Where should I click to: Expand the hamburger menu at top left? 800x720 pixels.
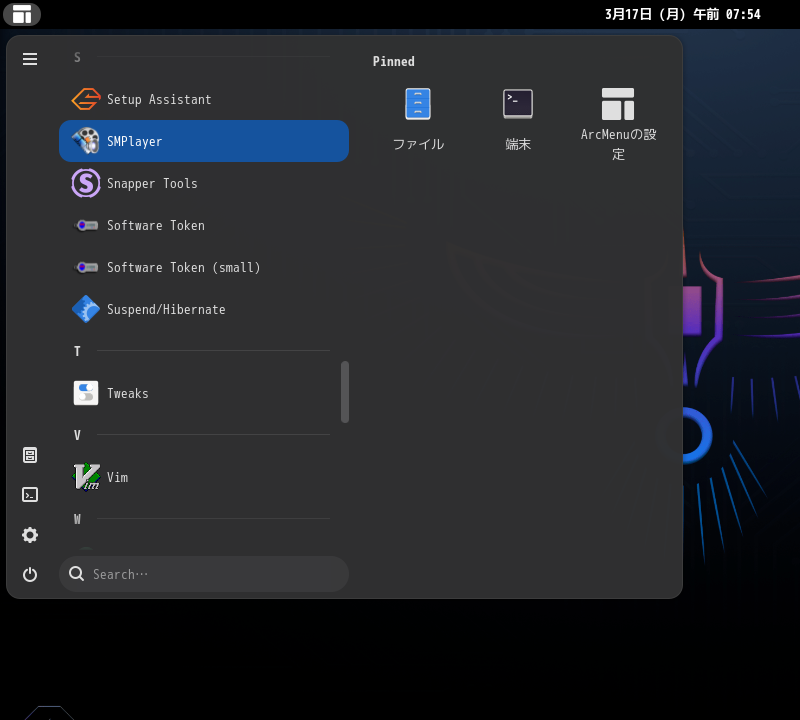[x=30, y=59]
